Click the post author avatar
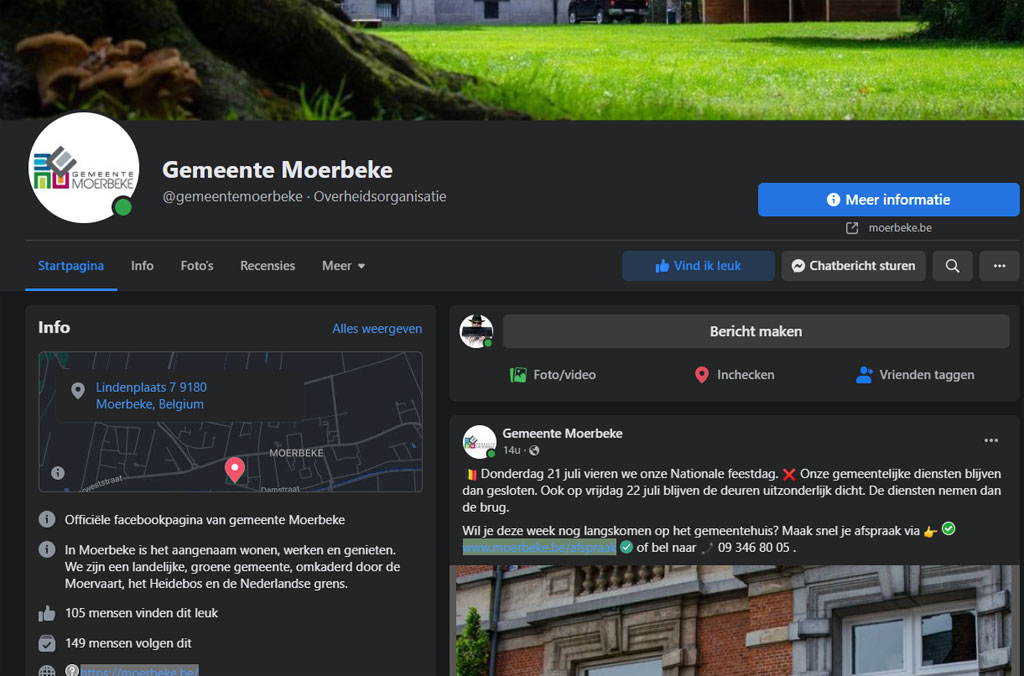The image size is (1024, 676). coord(479,442)
